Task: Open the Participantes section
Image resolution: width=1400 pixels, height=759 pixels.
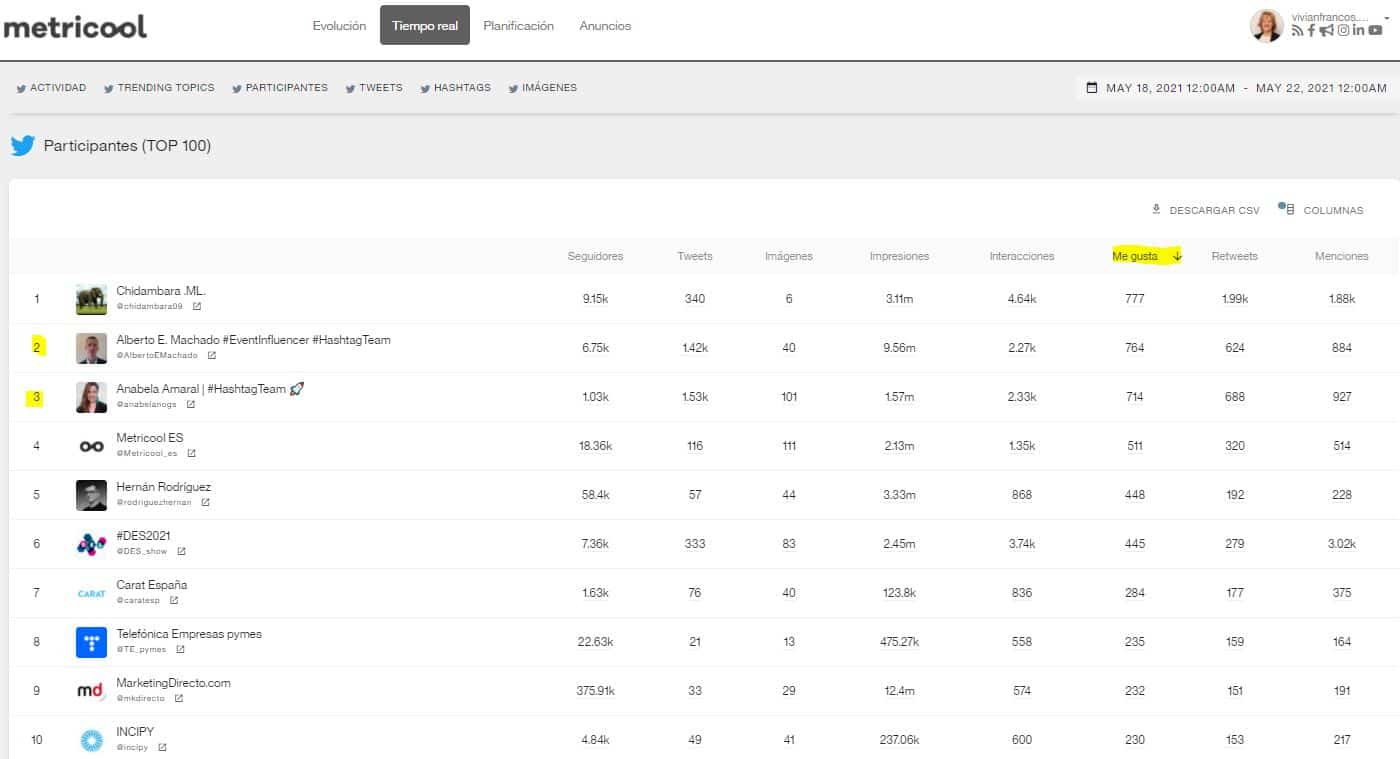Action: [280, 88]
